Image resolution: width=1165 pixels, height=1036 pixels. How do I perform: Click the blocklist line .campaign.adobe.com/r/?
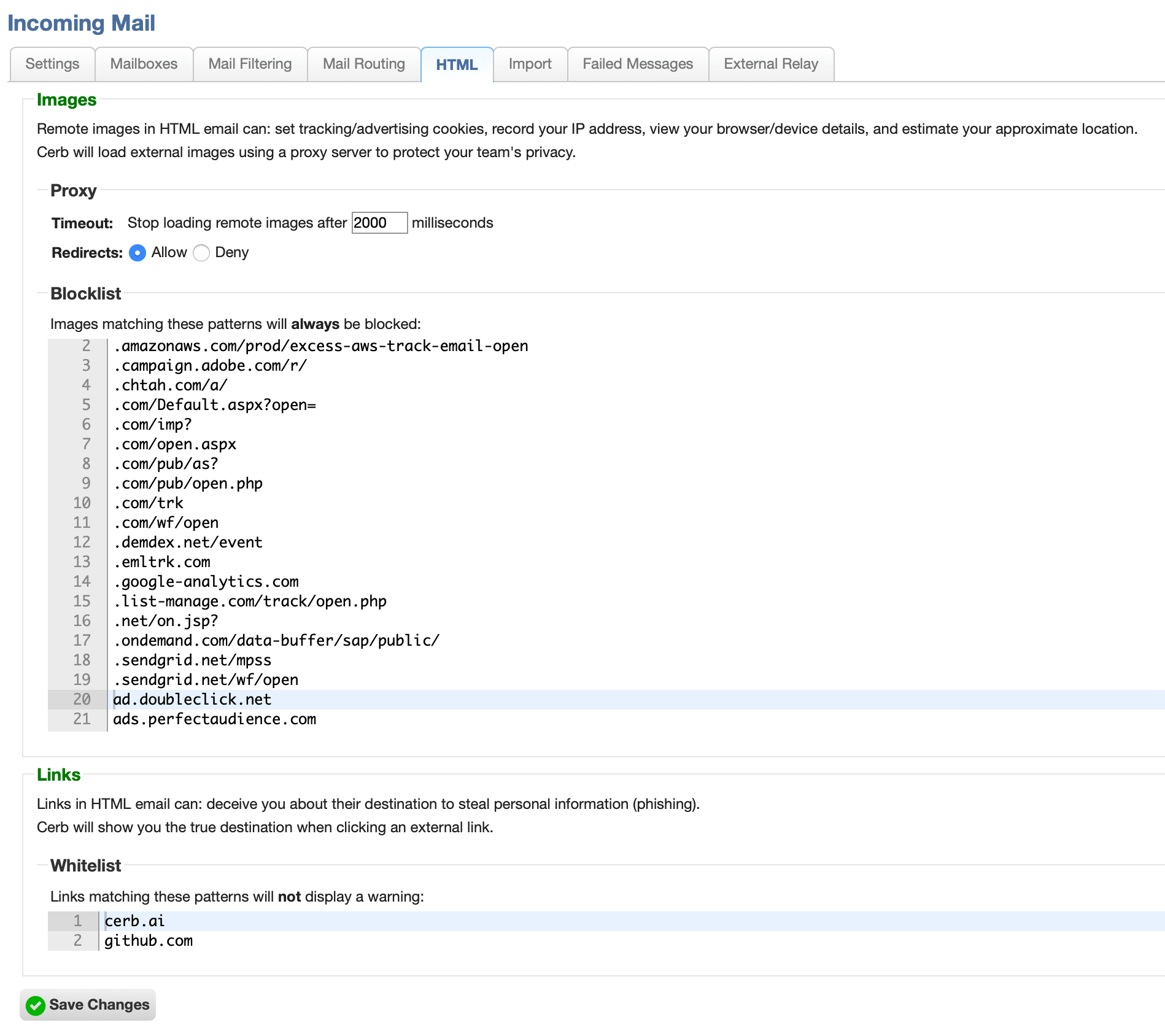pyautogui.click(x=210, y=366)
